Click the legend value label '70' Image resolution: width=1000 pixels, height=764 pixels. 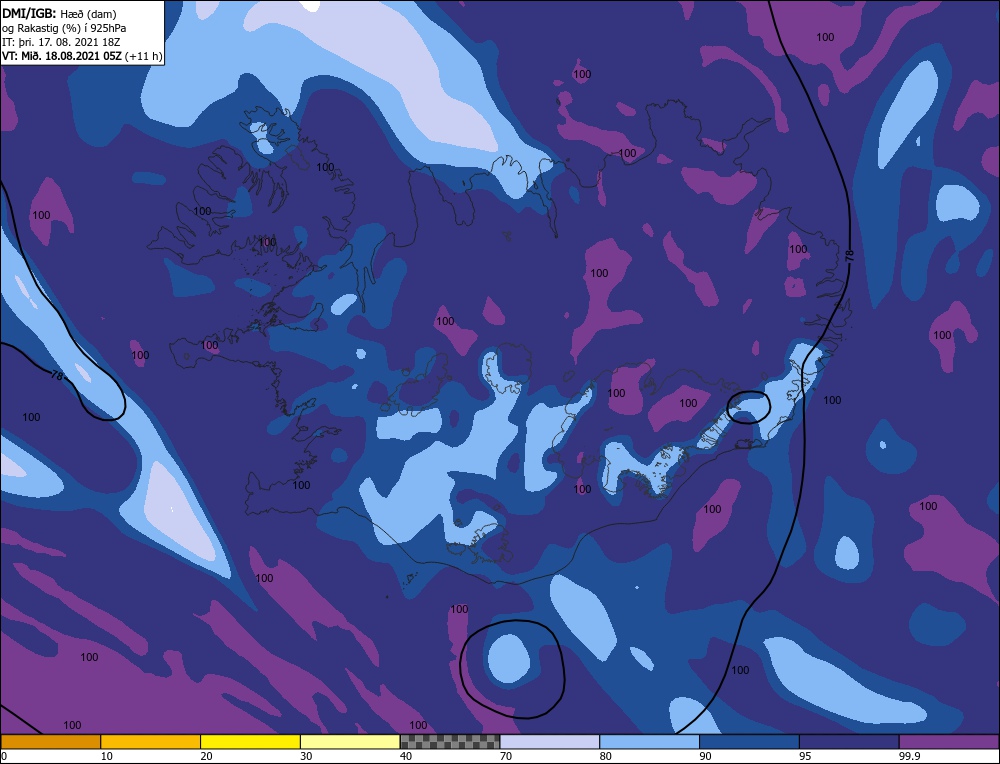tap(506, 756)
